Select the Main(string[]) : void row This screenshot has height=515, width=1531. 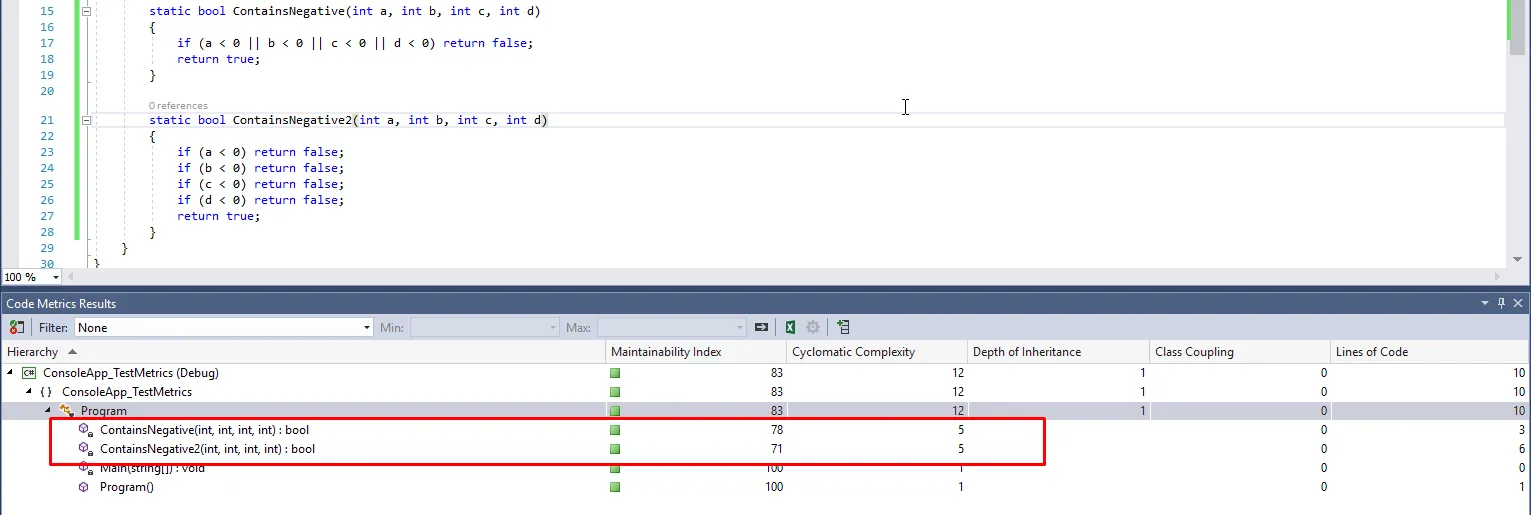[x=765, y=468]
